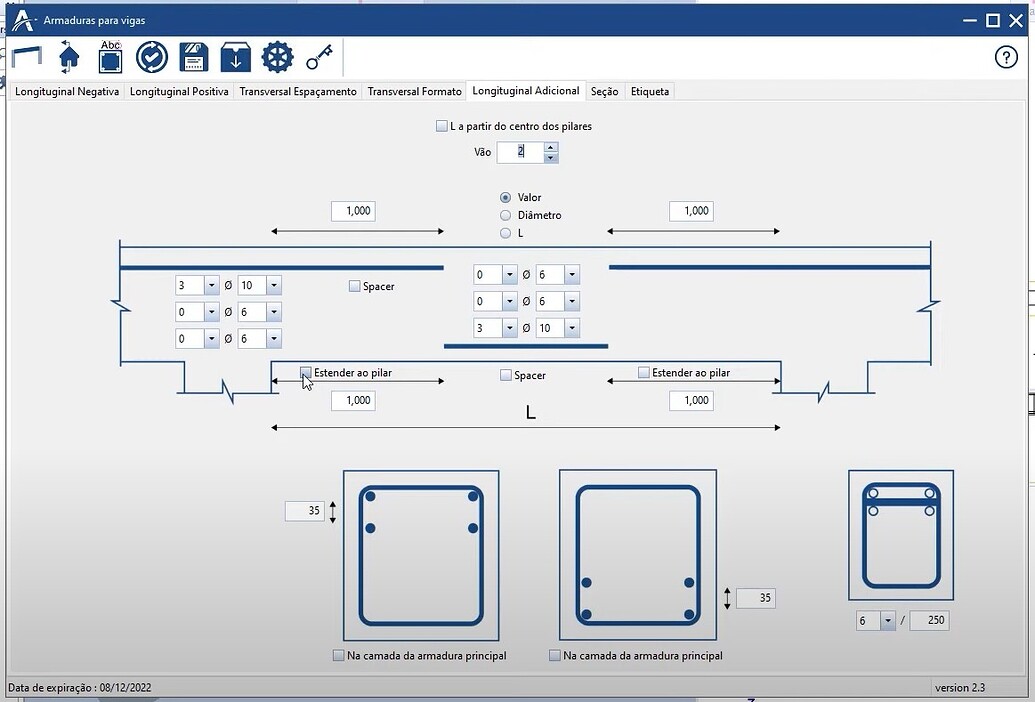Select the Diâmetro radio option
The image size is (1035, 702).
[x=506, y=215]
